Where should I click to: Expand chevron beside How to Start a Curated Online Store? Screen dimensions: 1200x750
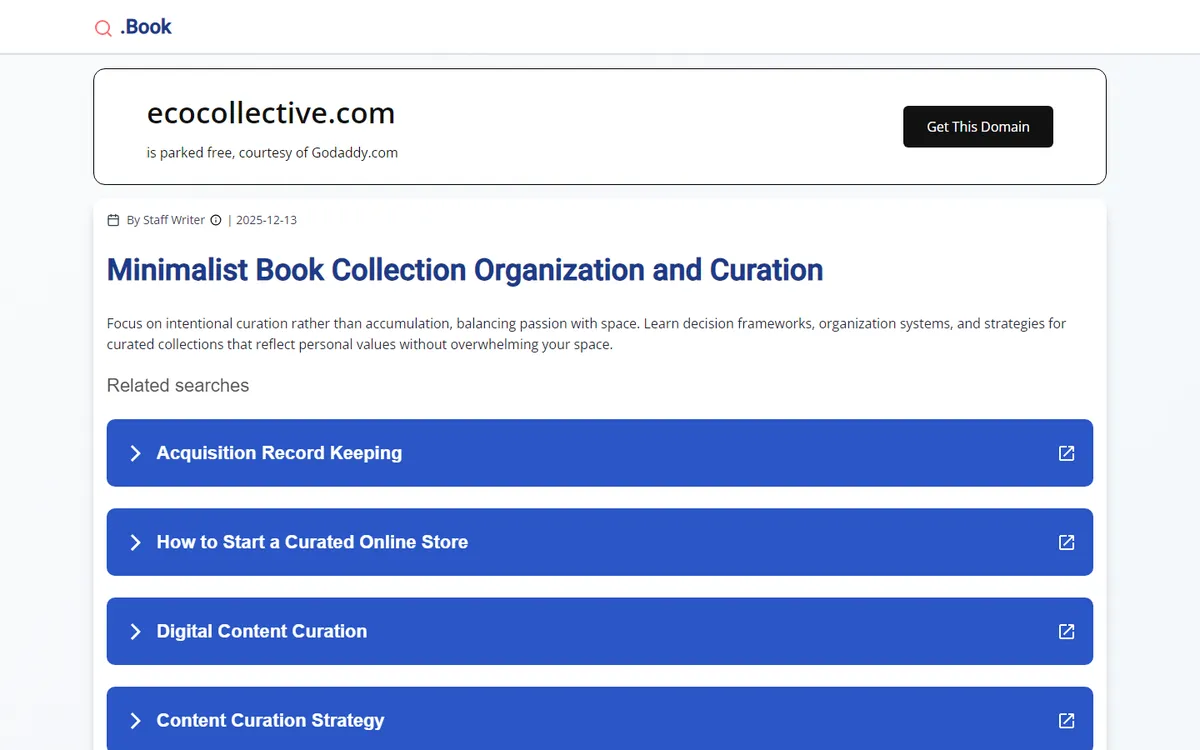click(135, 542)
